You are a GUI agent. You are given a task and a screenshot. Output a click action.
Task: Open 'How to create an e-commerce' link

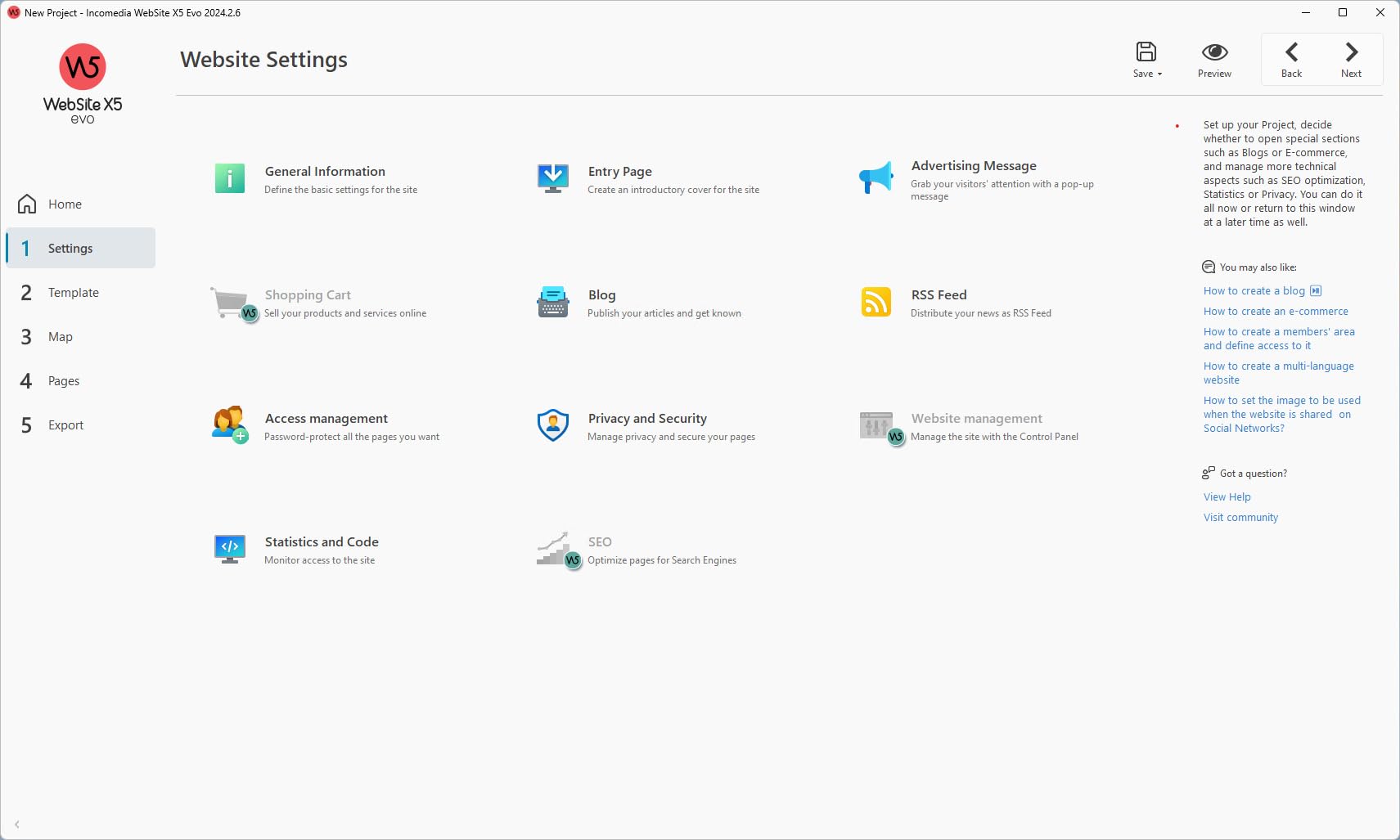[x=1276, y=312]
